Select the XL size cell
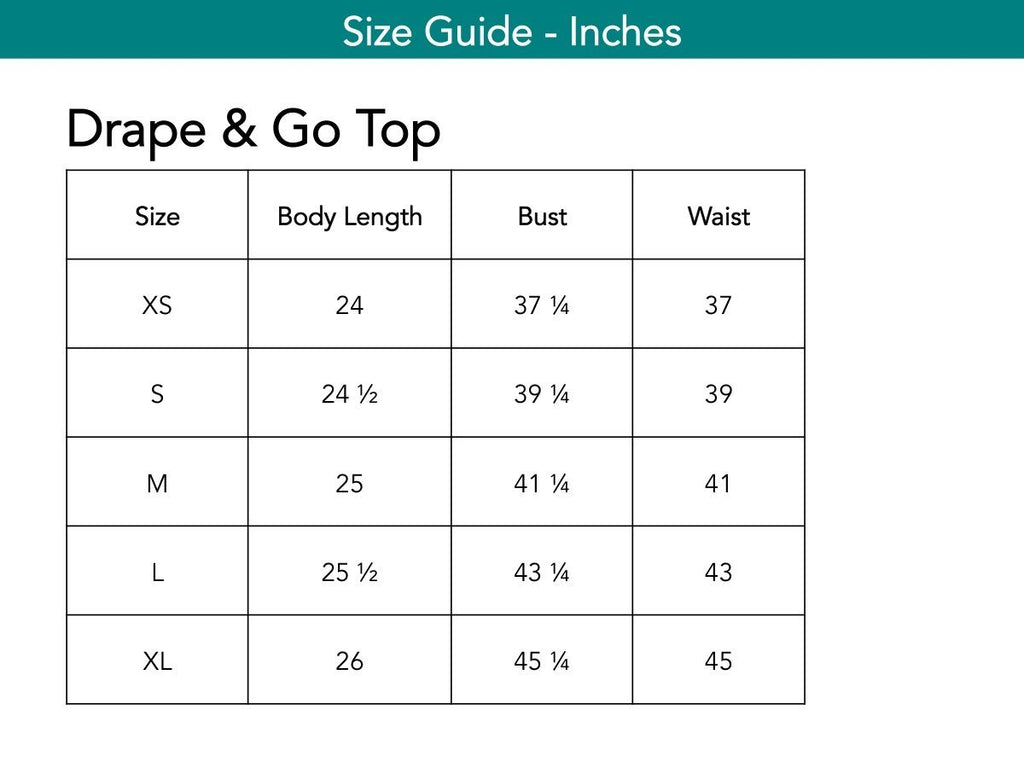 coord(157,661)
